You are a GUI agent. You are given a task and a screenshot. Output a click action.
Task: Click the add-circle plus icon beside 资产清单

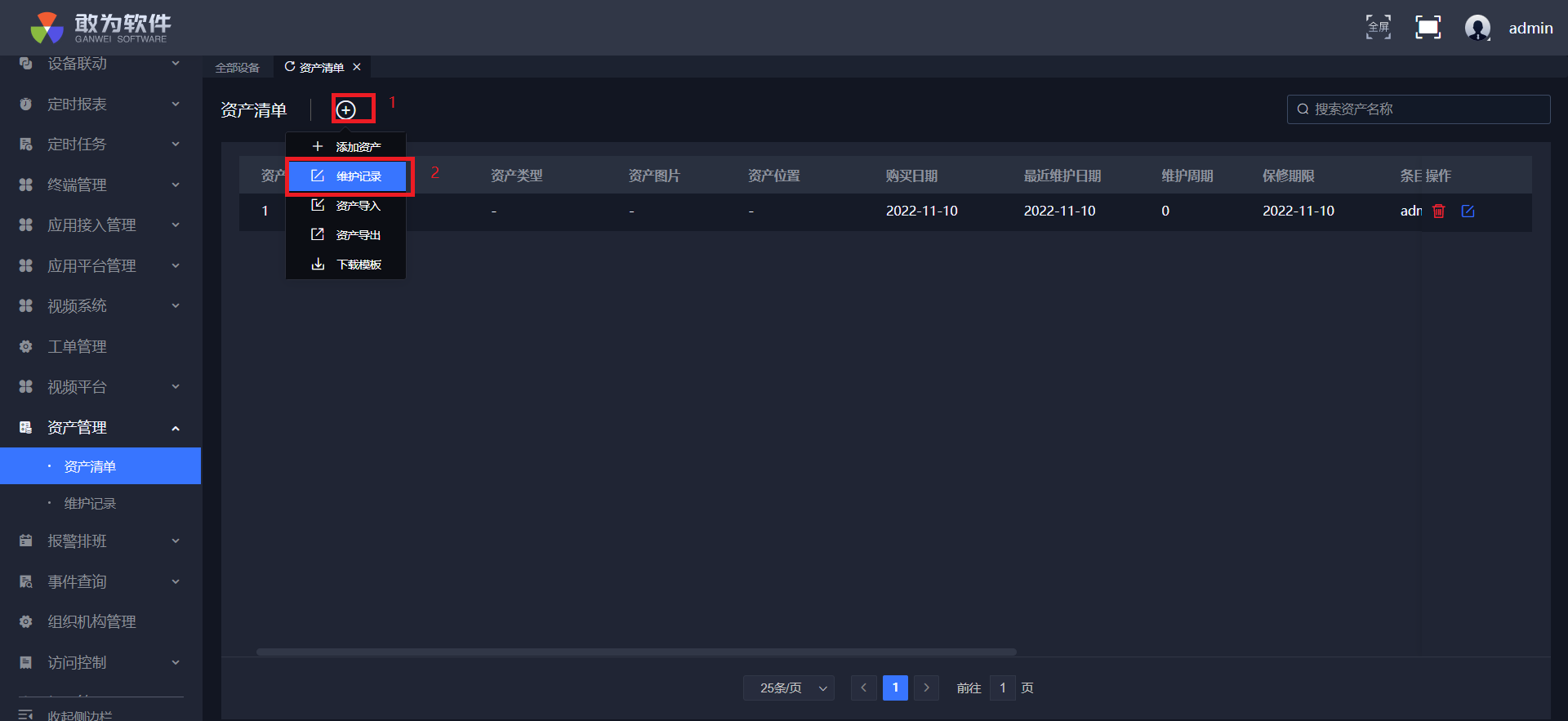pyautogui.click(x=346, y=109)
